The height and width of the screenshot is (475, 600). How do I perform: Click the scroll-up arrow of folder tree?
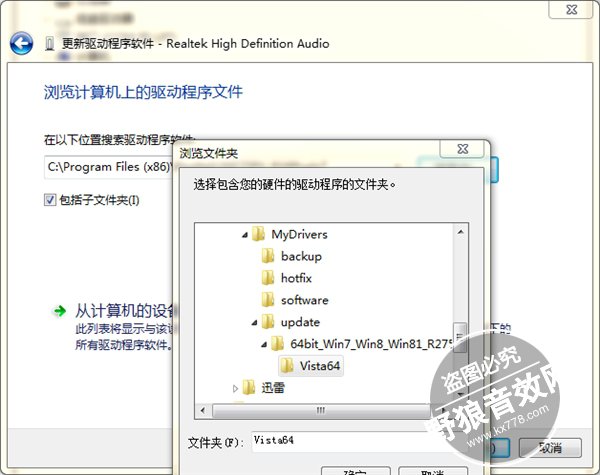click(460, 232)
